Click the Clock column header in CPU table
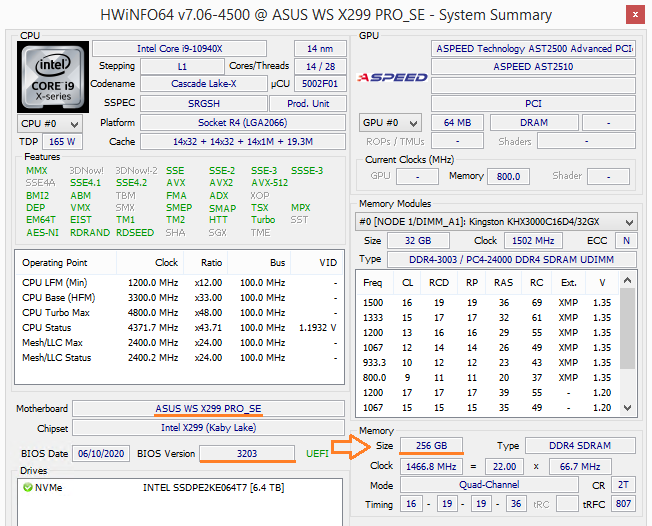This screenshot has height=526, width=652. pyautogui.click(x=151, y=263)
